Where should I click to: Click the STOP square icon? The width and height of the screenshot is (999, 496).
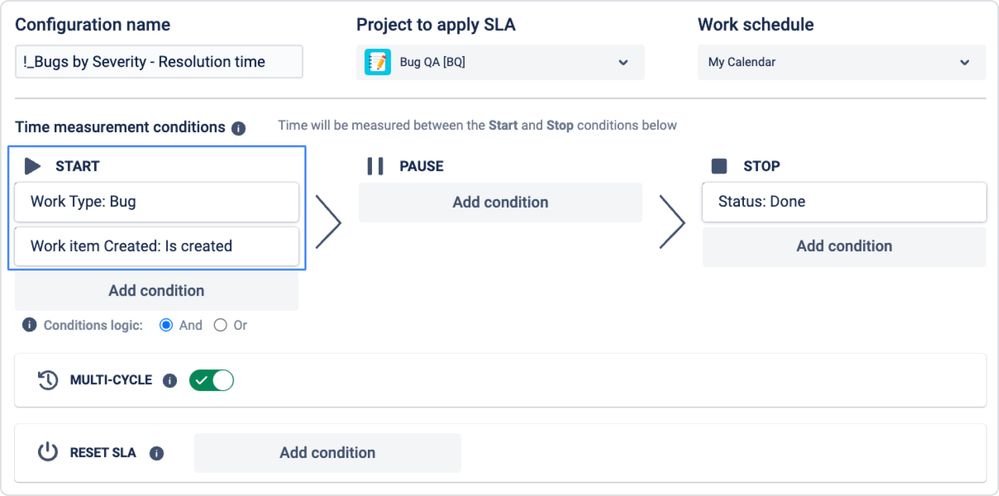[x=719, y=166]
